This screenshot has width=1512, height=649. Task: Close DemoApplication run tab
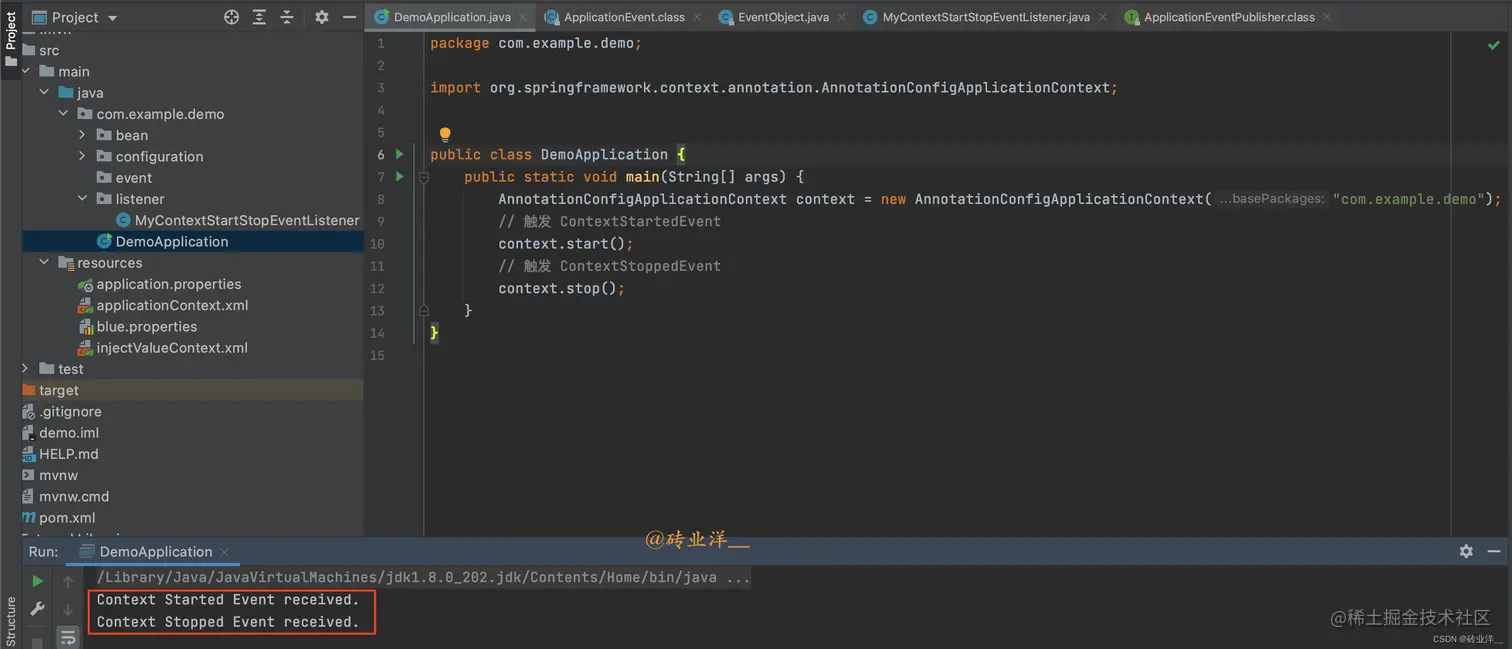224,552
